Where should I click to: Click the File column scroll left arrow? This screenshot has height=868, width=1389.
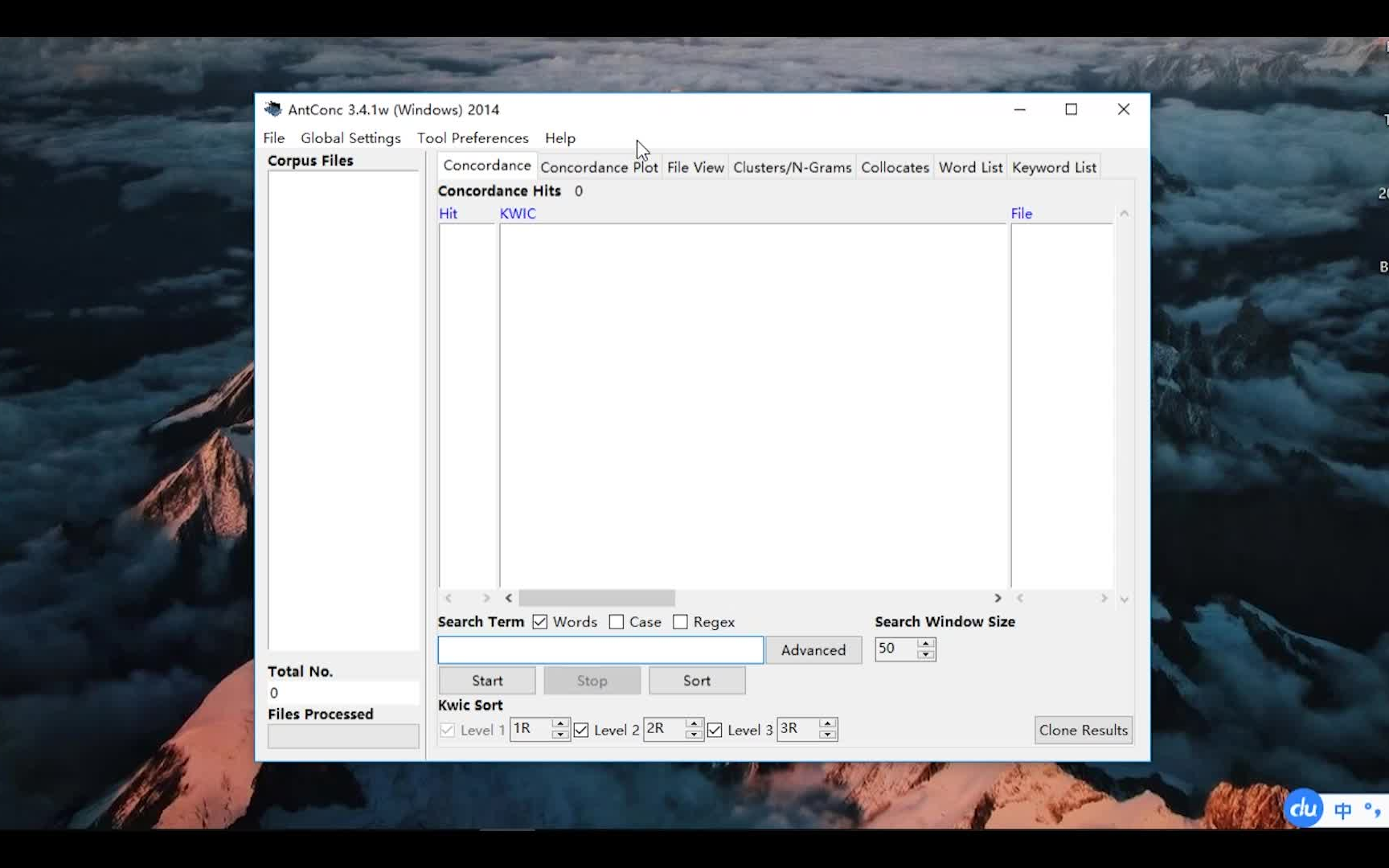[1020, 598]
